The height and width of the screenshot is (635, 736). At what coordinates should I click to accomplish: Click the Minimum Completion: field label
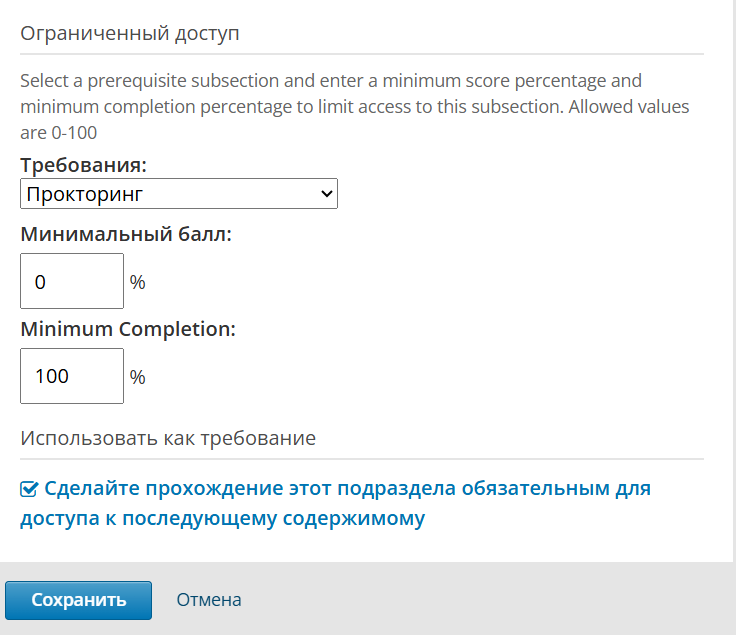[x=127, y=329]
